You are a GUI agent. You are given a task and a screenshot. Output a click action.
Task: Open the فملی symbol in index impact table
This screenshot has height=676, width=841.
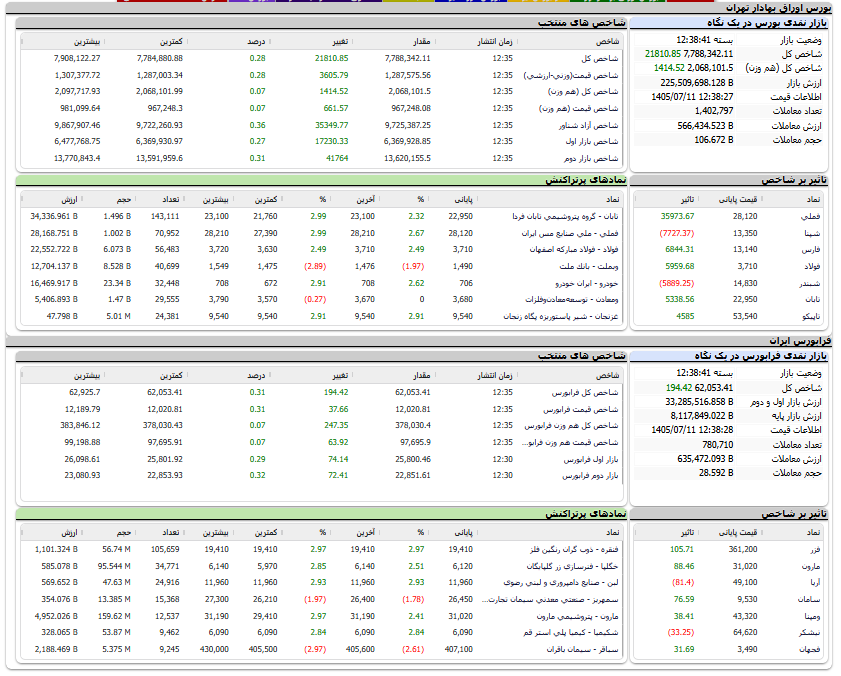tap(813, 216)
